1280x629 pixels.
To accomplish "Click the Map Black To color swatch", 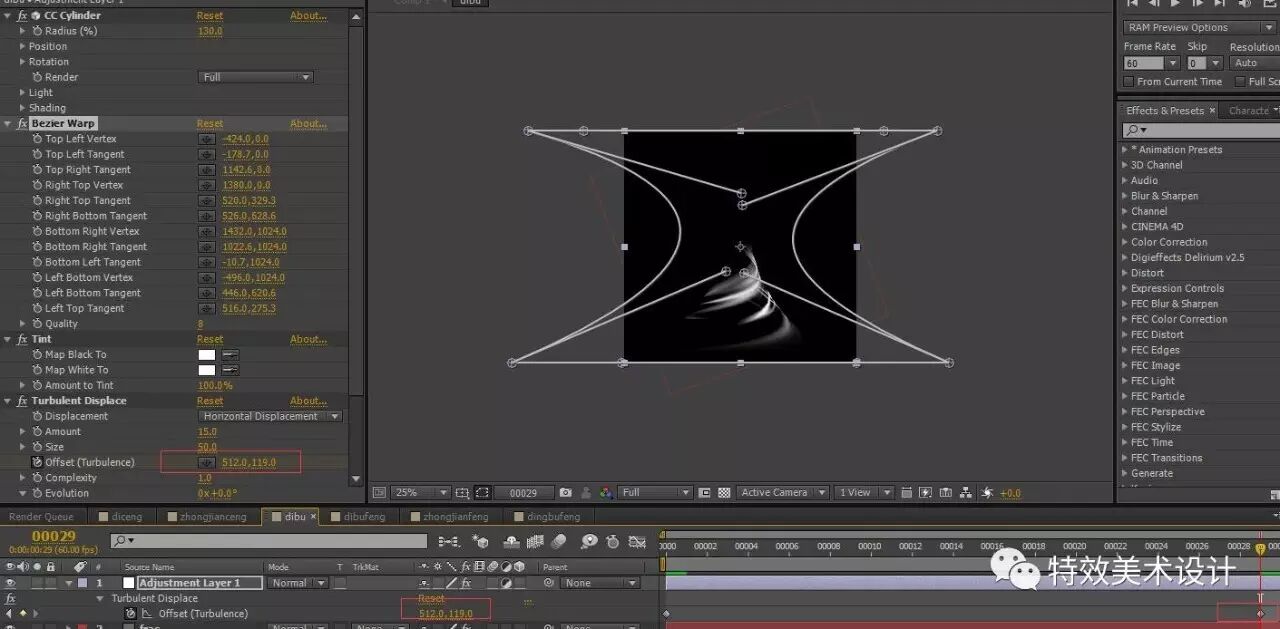I will 207,355.
